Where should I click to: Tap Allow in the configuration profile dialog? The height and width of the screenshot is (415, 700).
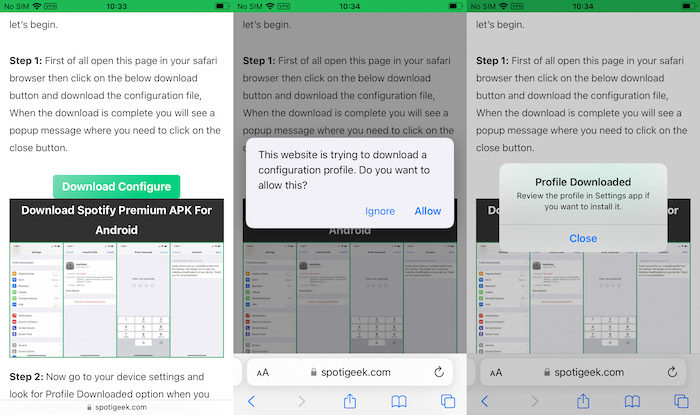(x=428, y=211)
